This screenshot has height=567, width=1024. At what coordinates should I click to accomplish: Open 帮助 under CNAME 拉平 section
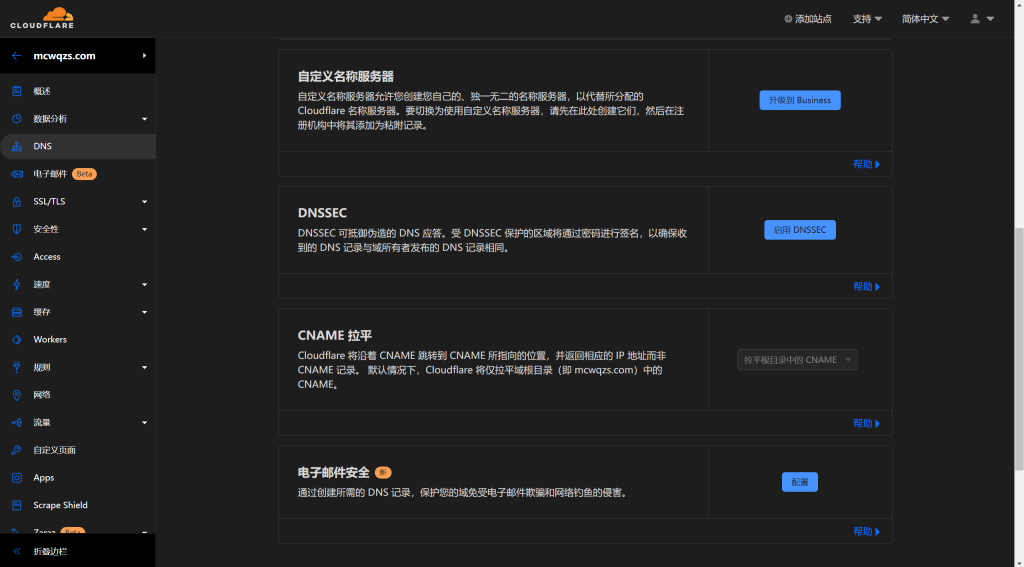click(867, 423)
